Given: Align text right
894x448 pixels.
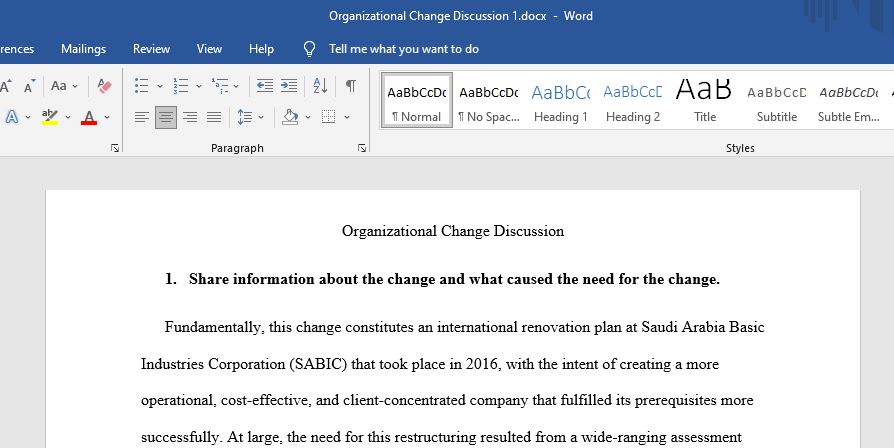Looking at the screenshot, I should coord(190,117).
